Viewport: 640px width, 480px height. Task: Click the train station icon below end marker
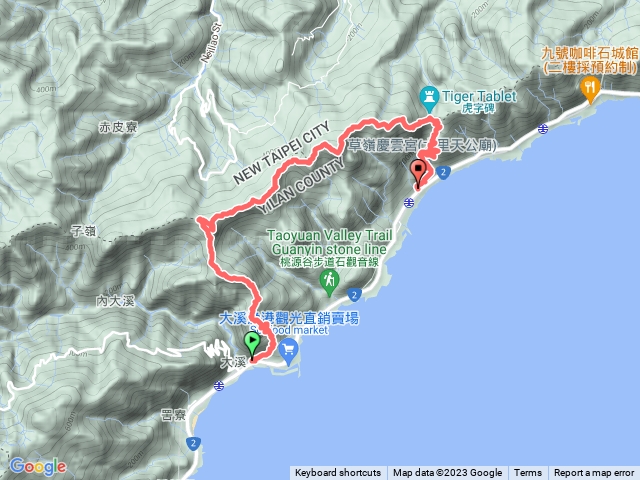click(409, 202)
